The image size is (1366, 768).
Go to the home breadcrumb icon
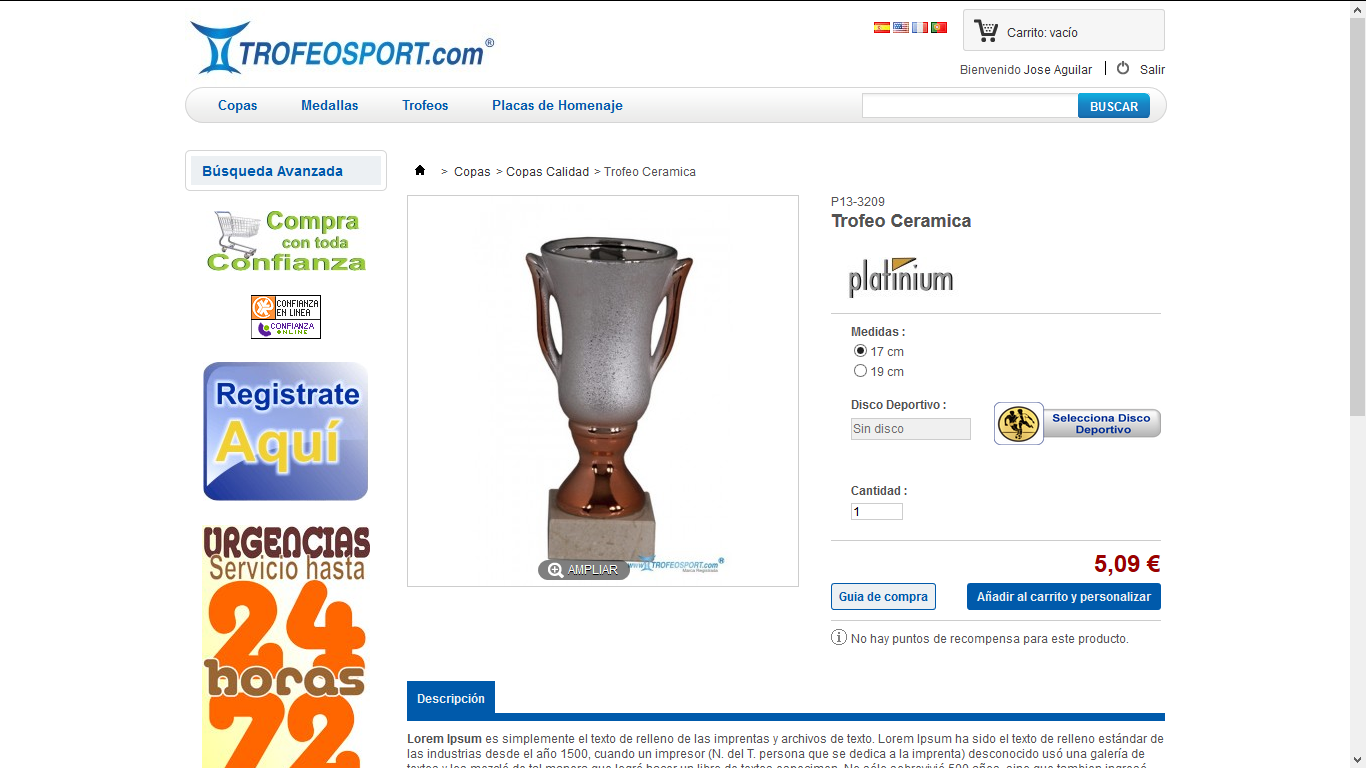point(420,171)
